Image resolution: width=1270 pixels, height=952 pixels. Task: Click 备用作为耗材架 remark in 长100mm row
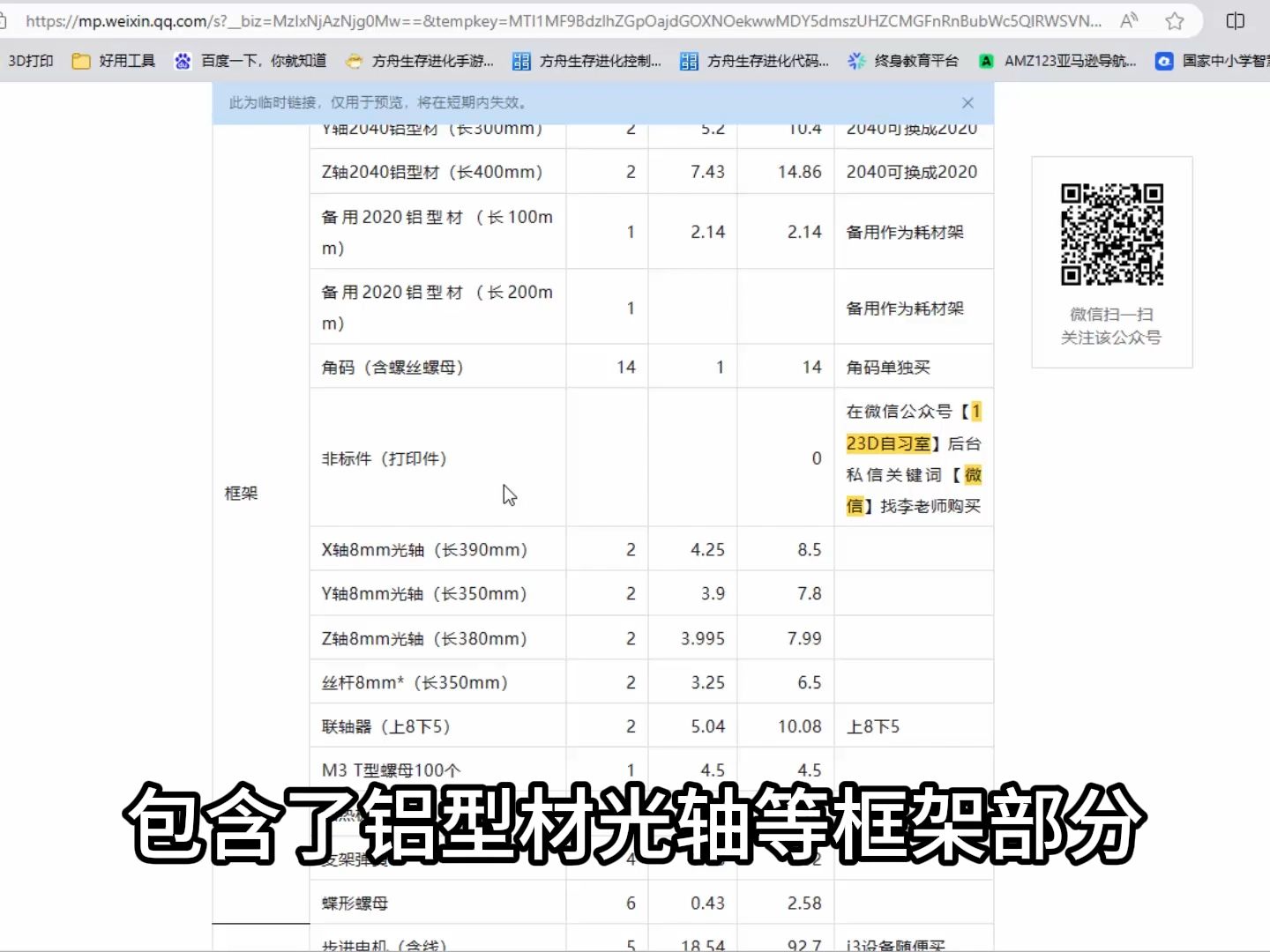914,232
